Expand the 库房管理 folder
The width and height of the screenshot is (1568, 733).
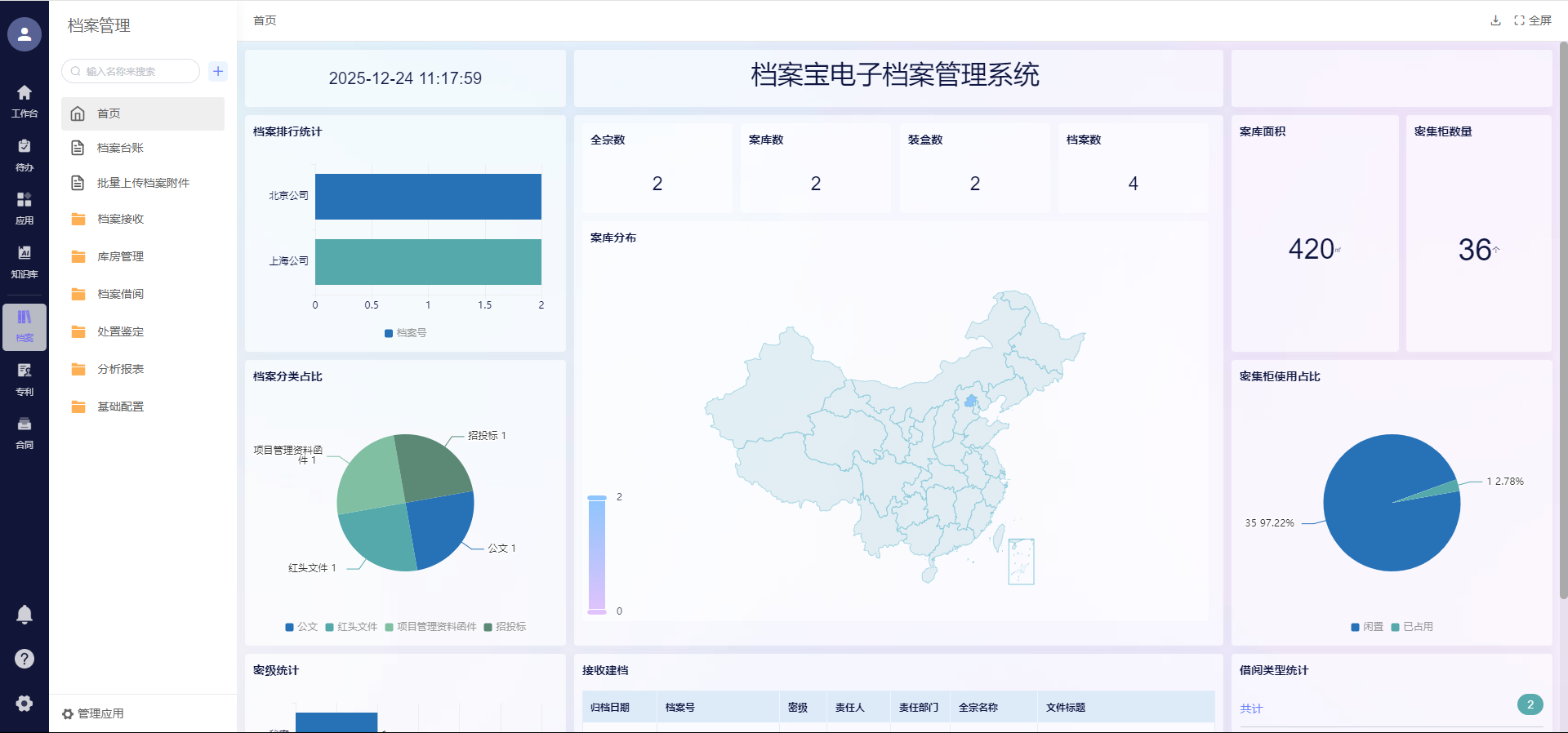[120, 256]
